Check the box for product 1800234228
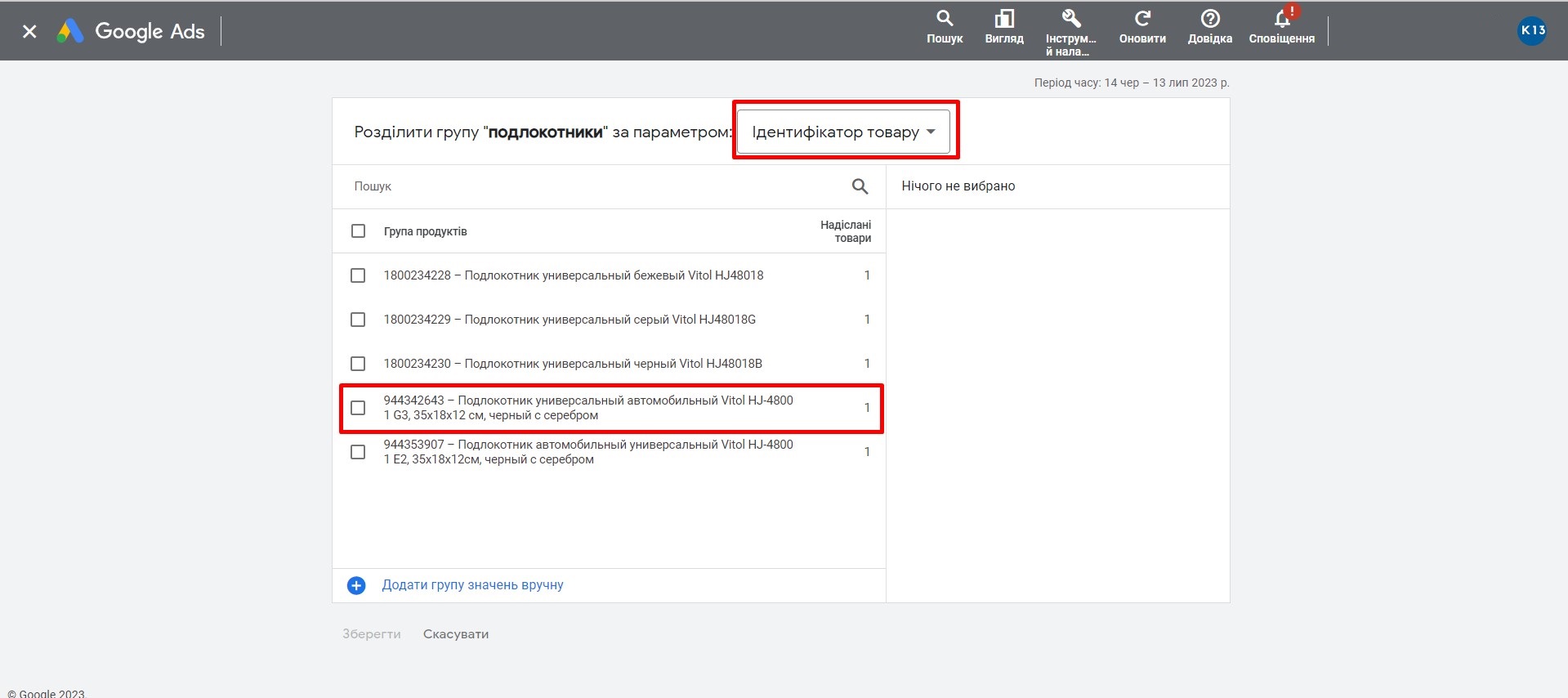Viewport: 1568px width, 698px height. coord(358,275)
